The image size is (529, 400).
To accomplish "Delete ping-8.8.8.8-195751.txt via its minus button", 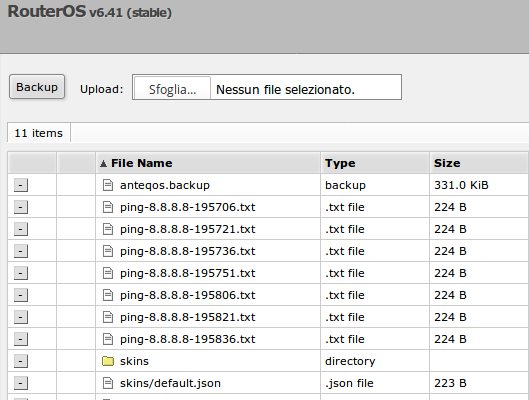I will [x=21, y=273].
